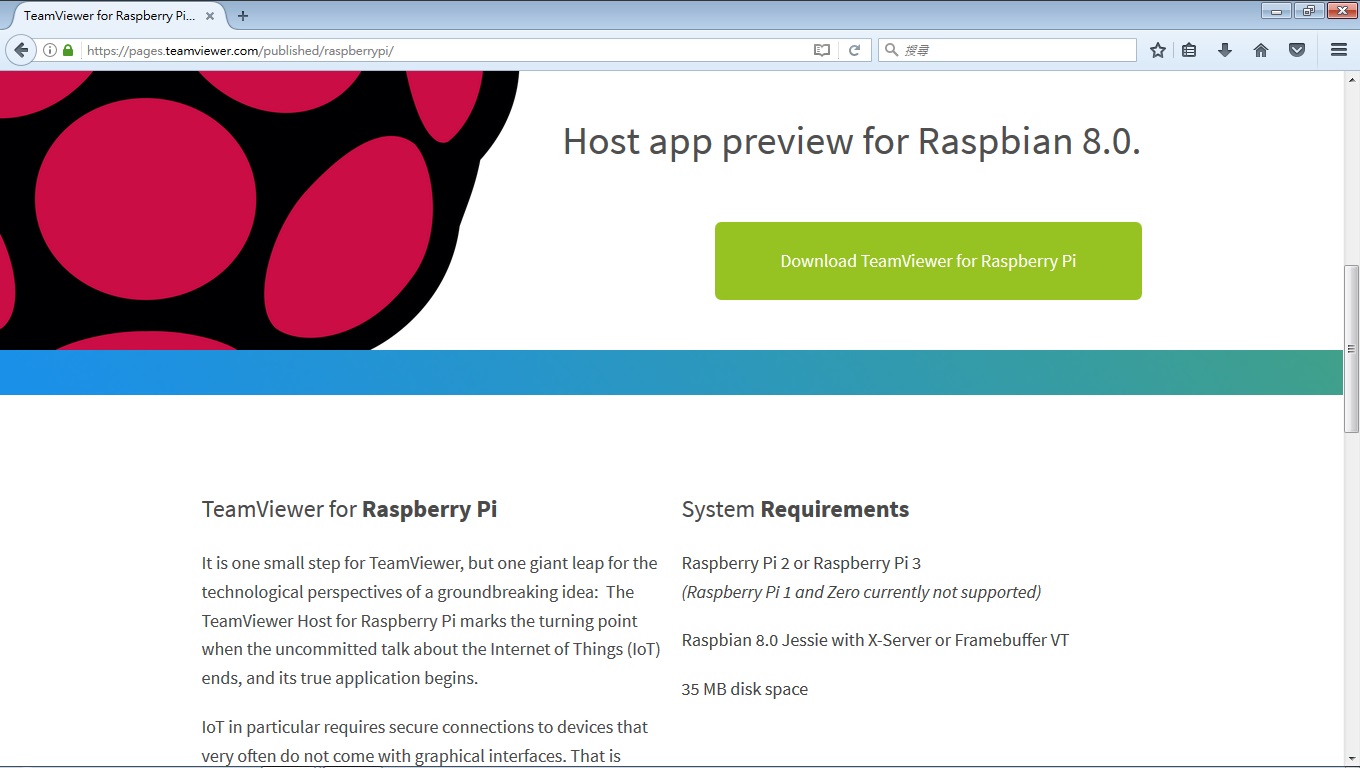Click text '35 MB disk space'
1360x768 pixels.
[744, 689]
